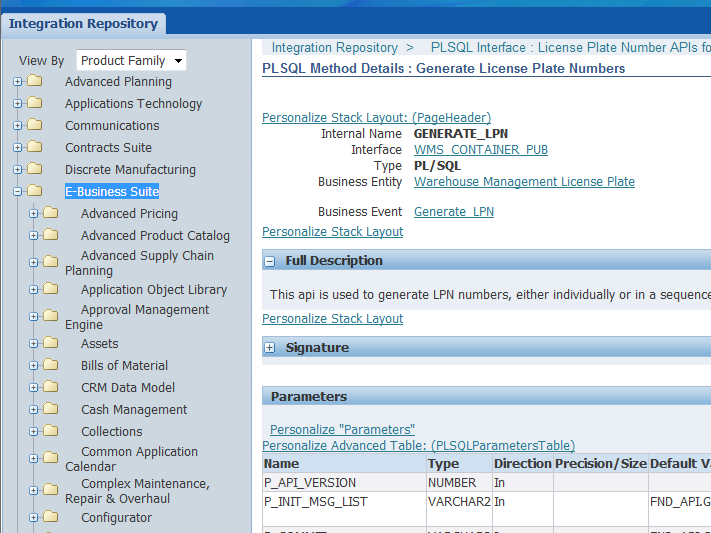Select Discrete Manufacturing tree item
This screenshot has height=533, width=711.
pyautogui.click(x=130, y=170)
